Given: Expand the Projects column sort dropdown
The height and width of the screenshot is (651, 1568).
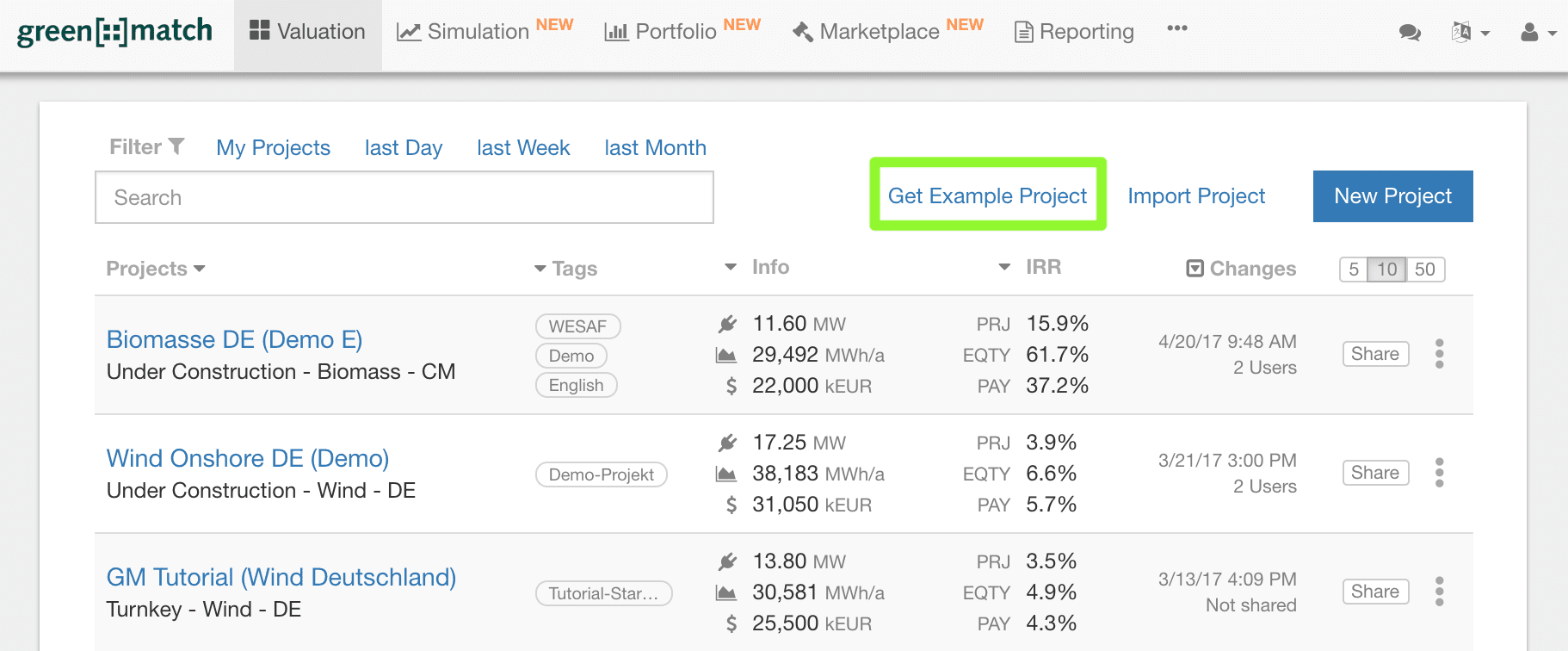Looking at the screenshot, I should (x=200, y=269).
